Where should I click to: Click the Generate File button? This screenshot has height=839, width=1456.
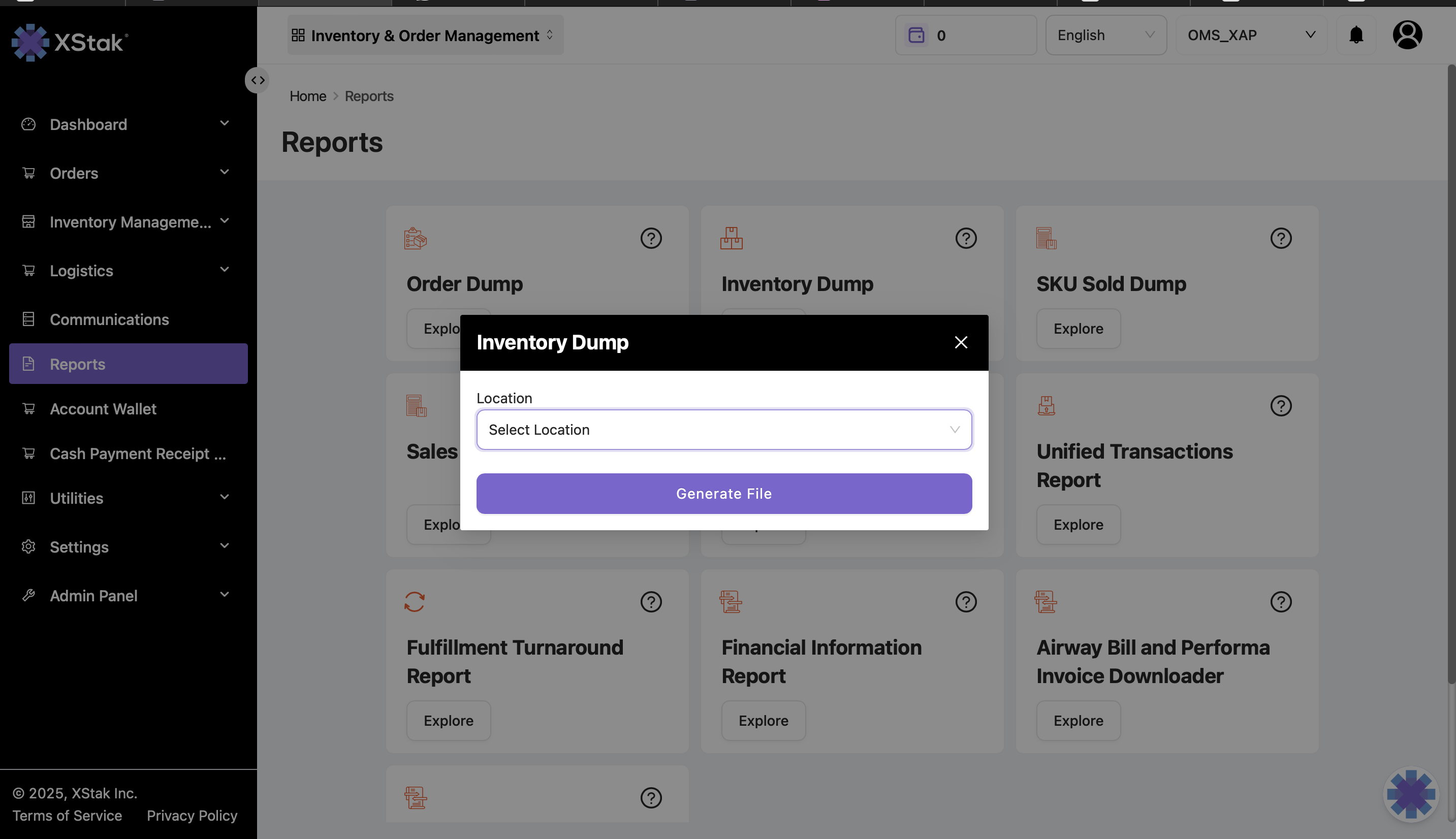point(723,494)
